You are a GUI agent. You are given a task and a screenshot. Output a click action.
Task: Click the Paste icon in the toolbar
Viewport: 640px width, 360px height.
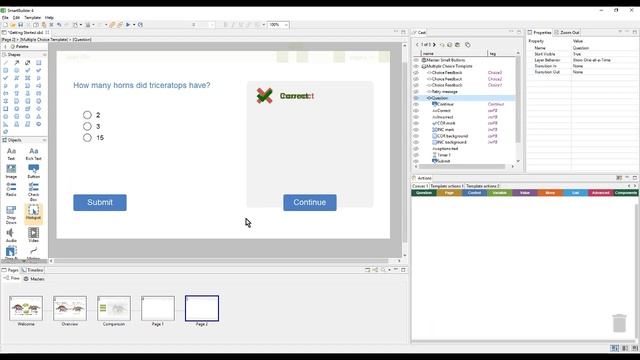coord(44,25)
